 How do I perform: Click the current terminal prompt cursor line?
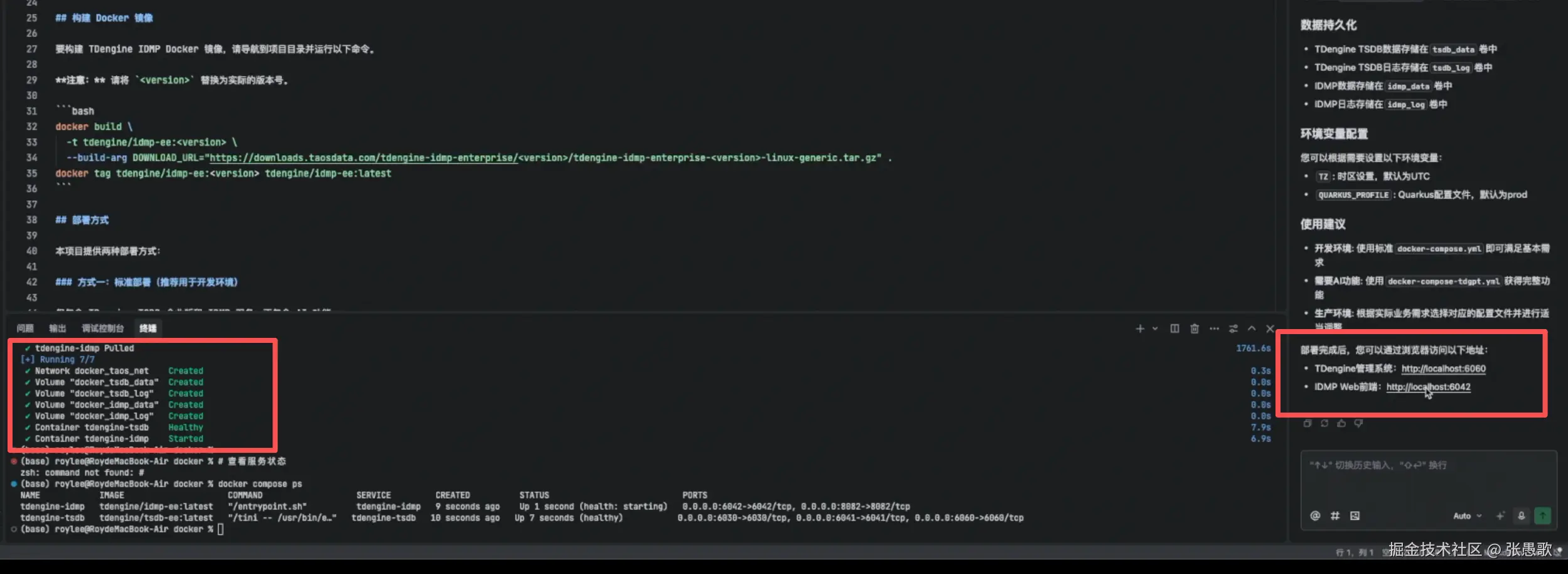coord(122,529)
